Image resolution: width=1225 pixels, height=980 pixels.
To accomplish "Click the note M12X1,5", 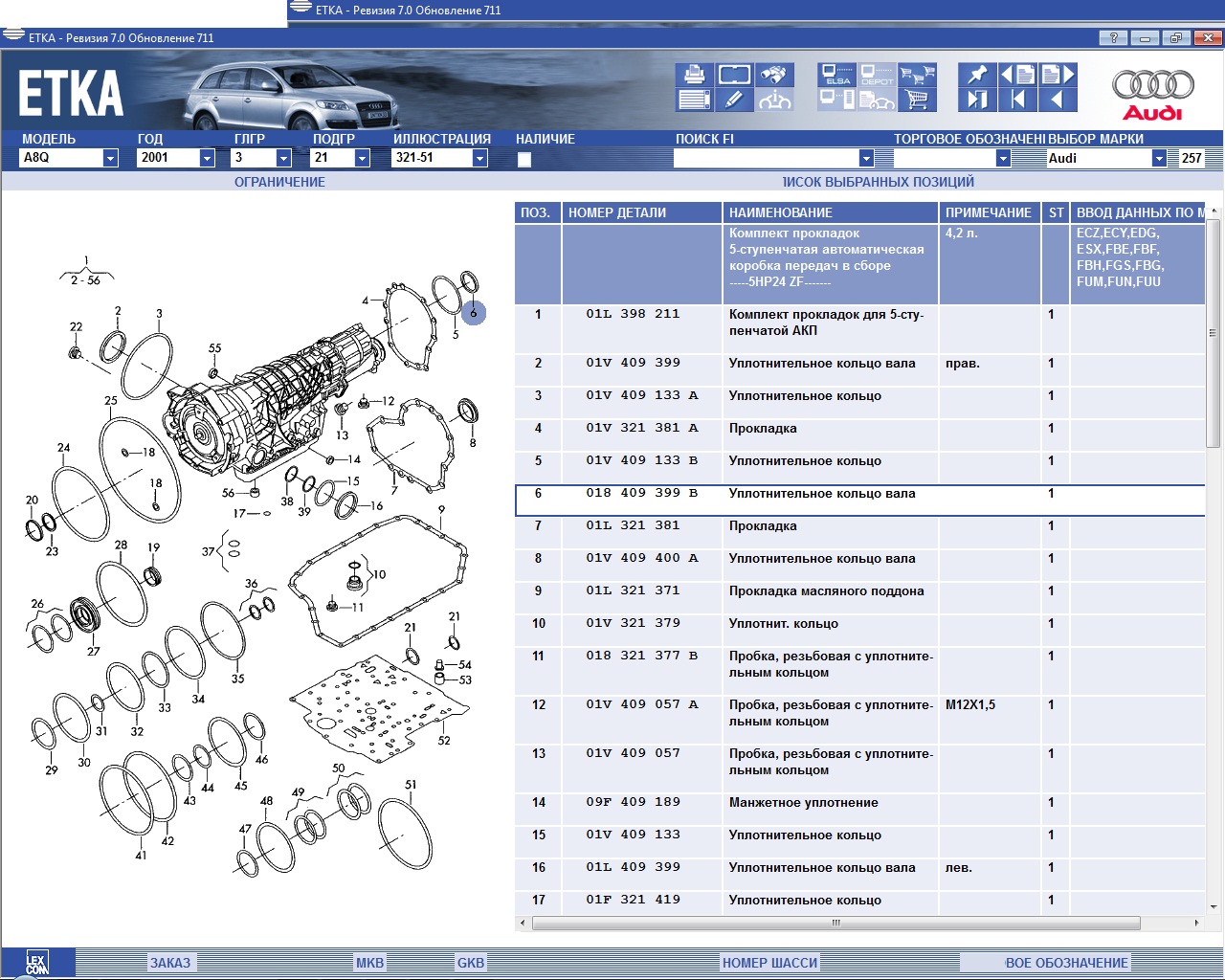I will [970, 704].
